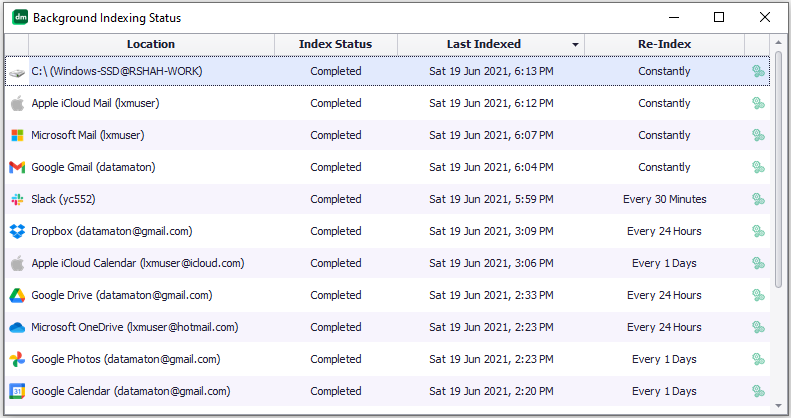Click the Google Calendar icon
The height and width of the screenshot is (418, 791).
pos(17,391)
